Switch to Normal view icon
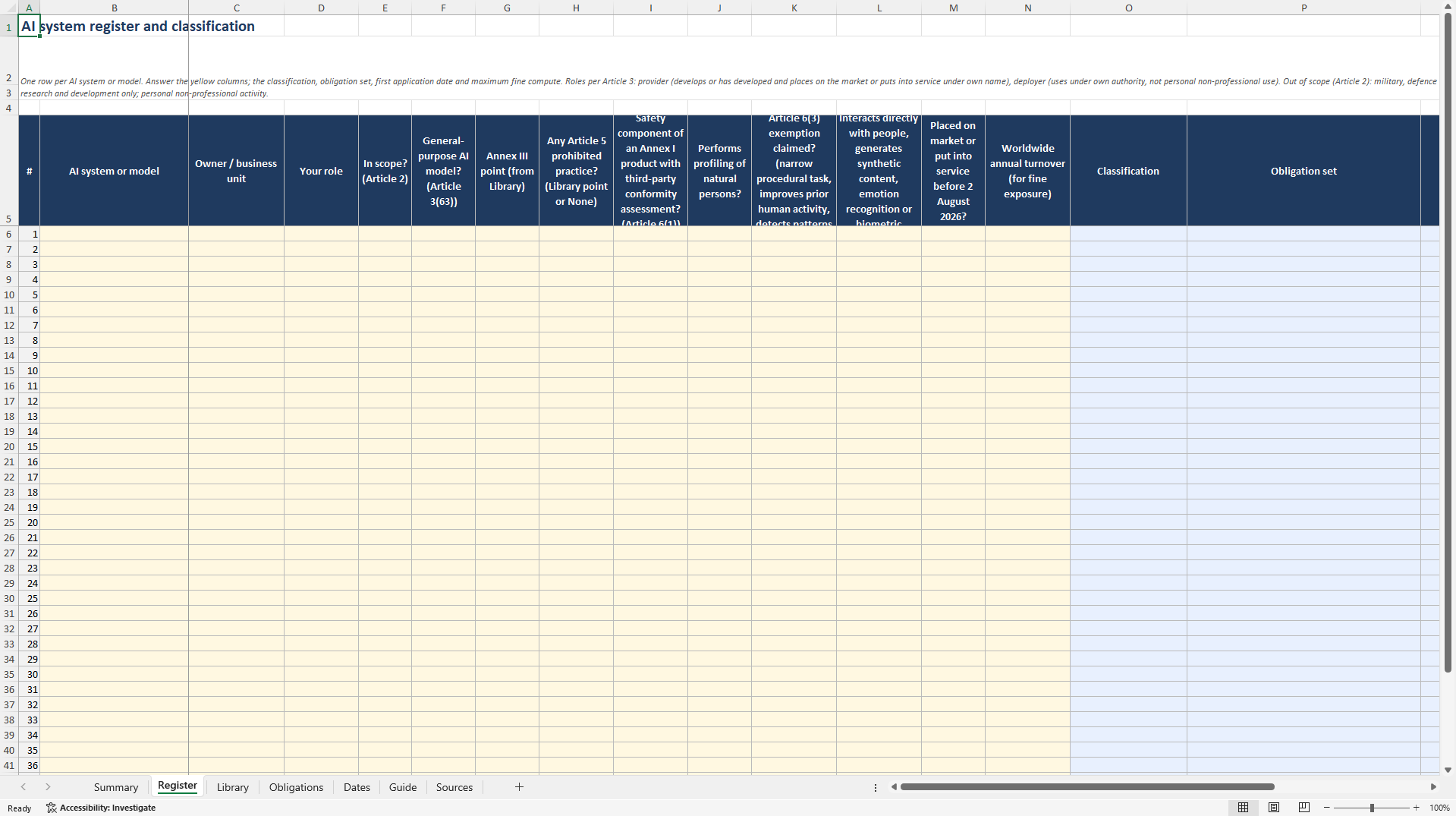This screenshot has height=816, width=1456. 1243,808
